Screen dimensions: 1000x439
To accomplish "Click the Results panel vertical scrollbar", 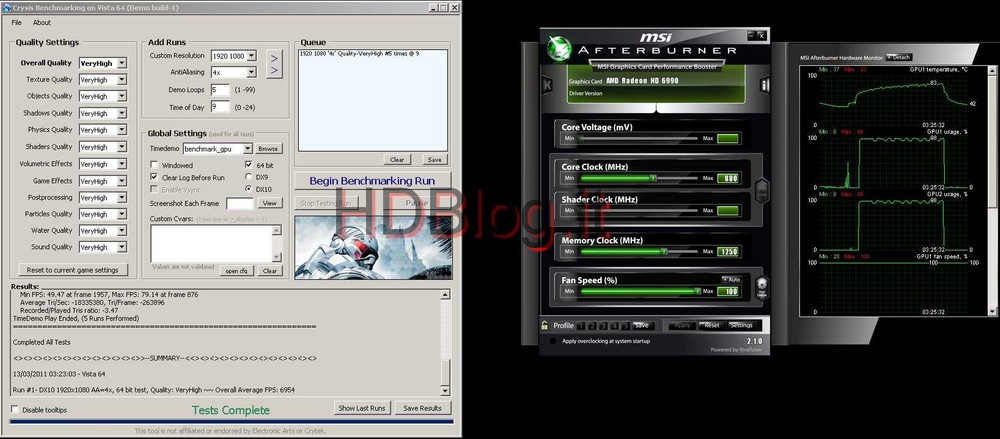I will [446, 343].
